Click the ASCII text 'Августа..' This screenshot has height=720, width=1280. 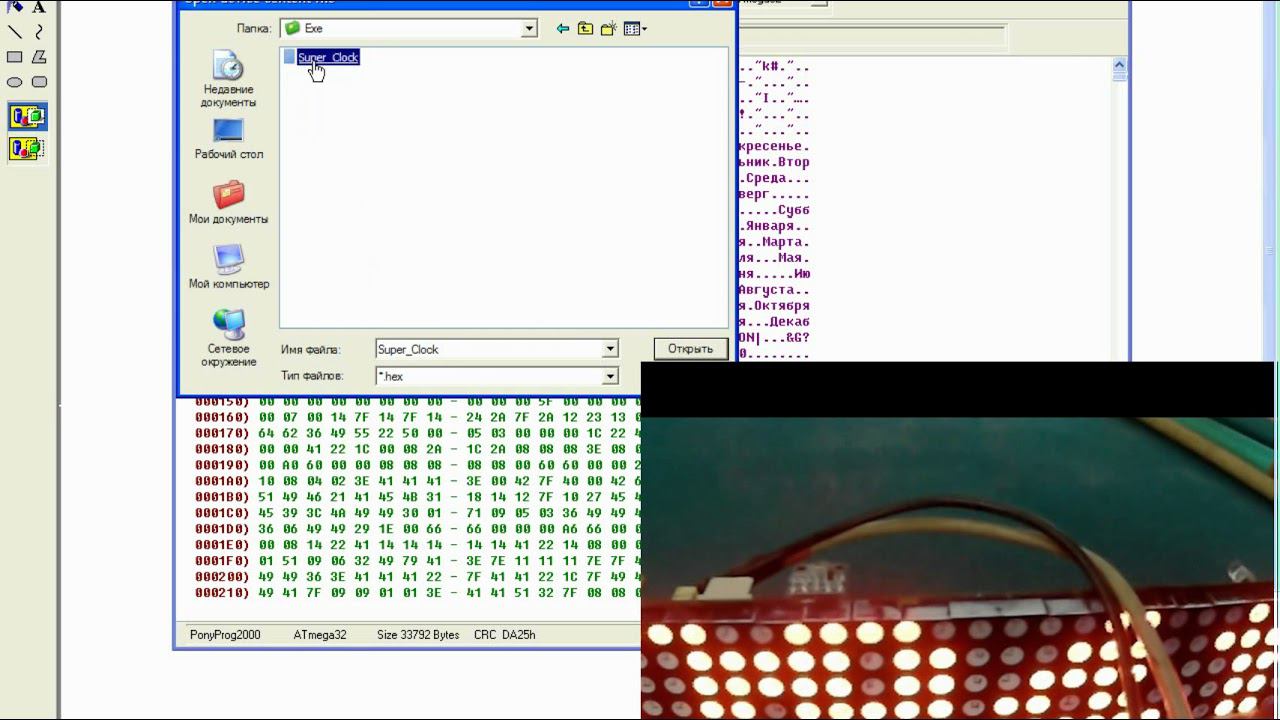774,290
